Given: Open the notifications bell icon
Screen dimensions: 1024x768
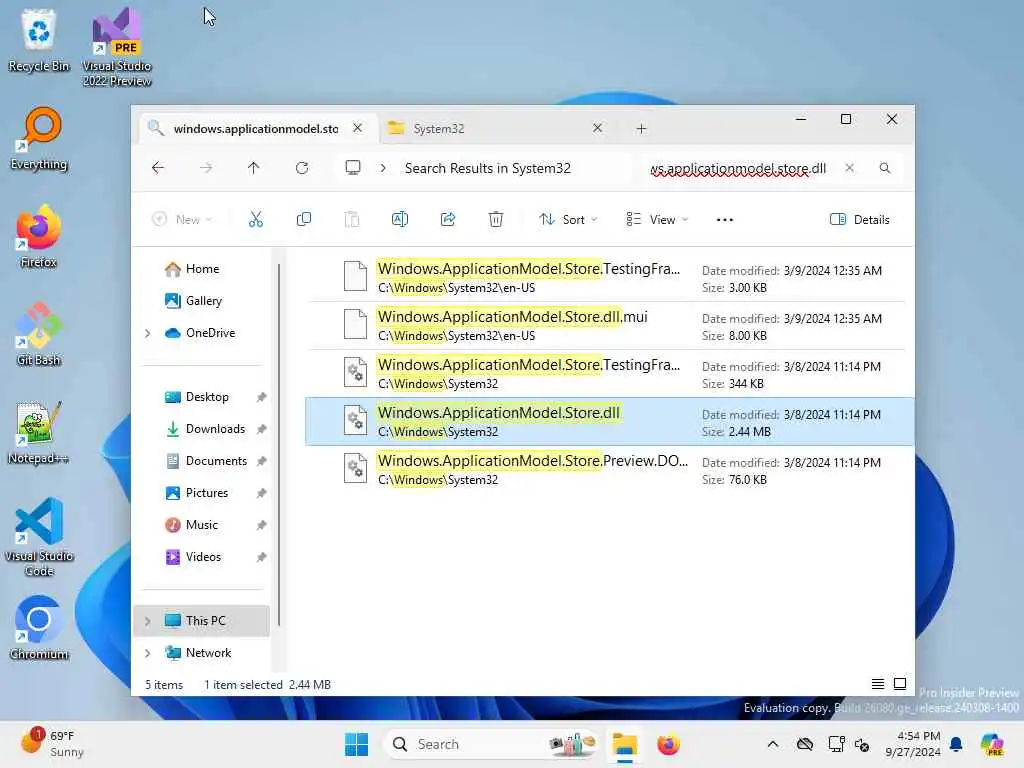Looking at the screenshot, I should coord(956,744).
